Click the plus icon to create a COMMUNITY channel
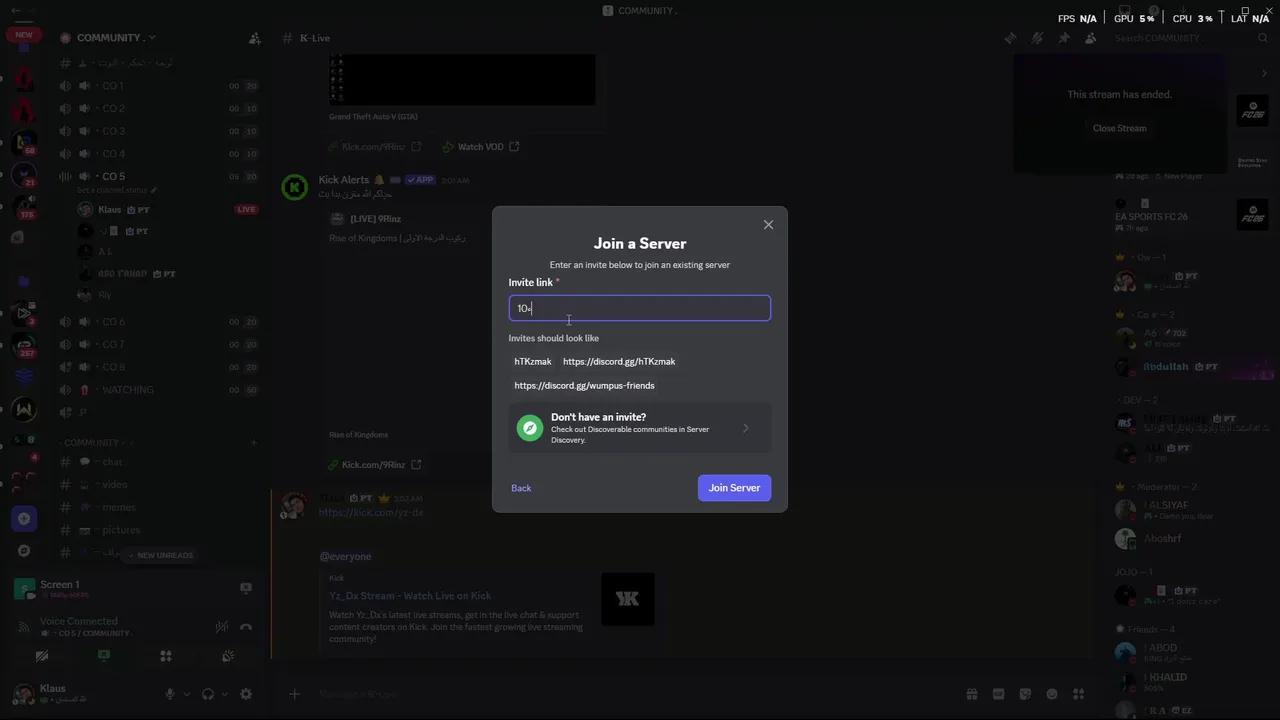Viewport: 1280px width, 720px height. [x=254, y=442]
